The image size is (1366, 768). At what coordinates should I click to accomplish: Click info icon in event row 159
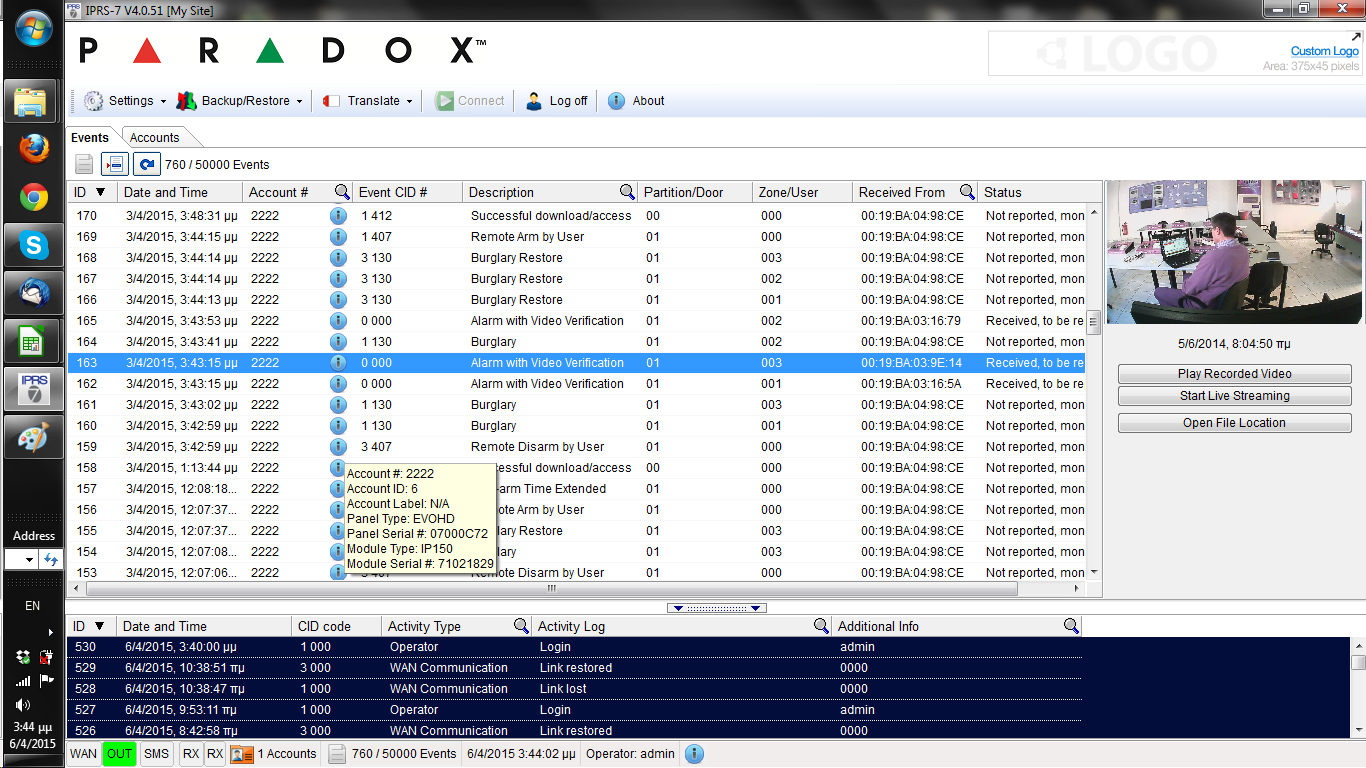point(338,446)
